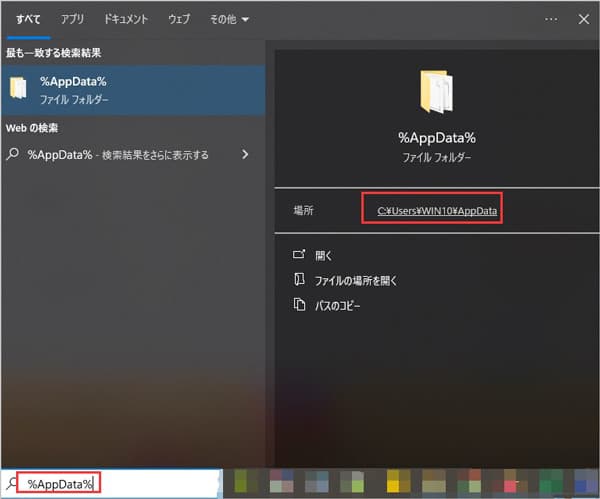Open the three-dot options menu
Screen dimensions: 600x499
point(551,19)
